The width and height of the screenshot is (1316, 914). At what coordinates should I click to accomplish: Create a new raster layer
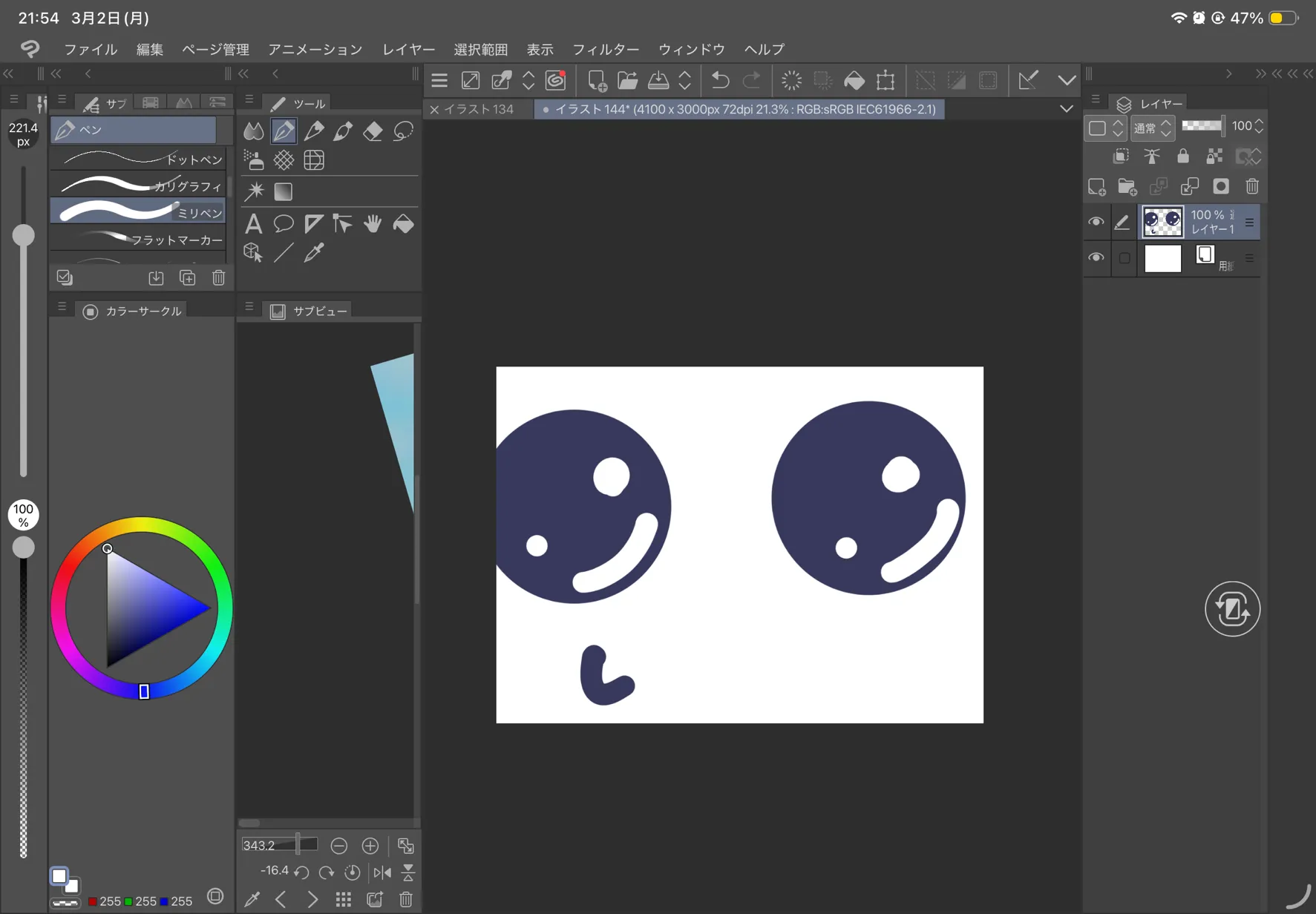[1096, 187]
